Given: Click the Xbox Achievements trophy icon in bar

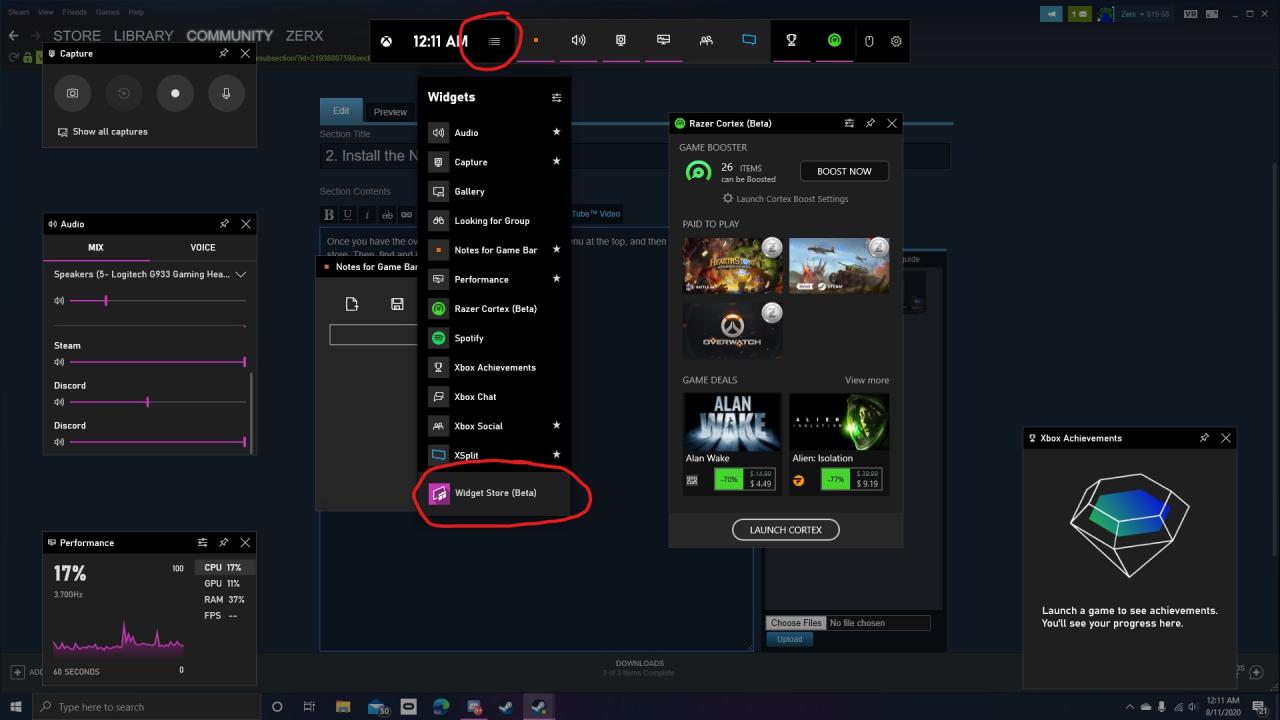Looking at the screenshot, I should [791, 41].
